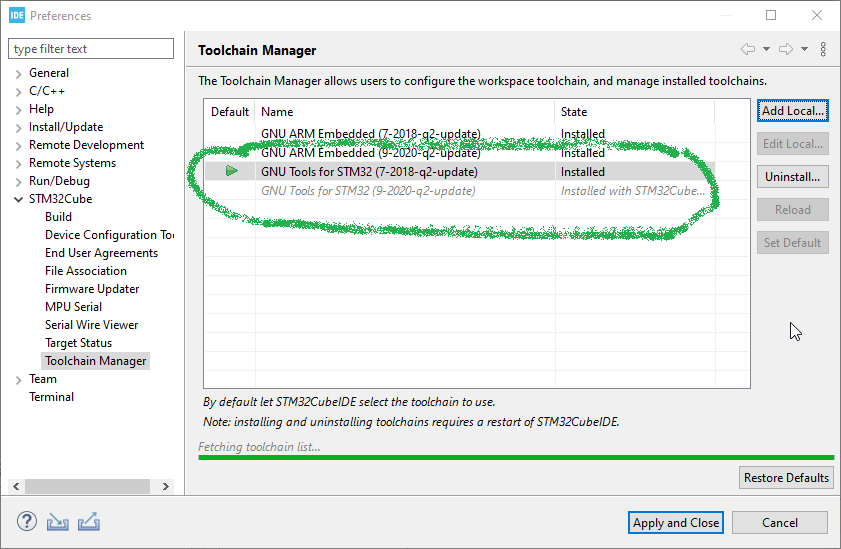Click the State column header
The width and height of the screenshot is (841, 549).
635,112
